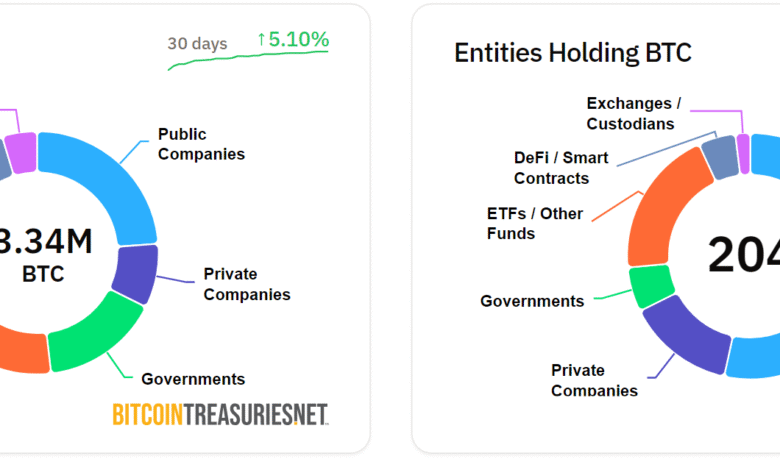Click the ETFs / Other Funds label
780x470 pixels.
(x=535, y=223)
